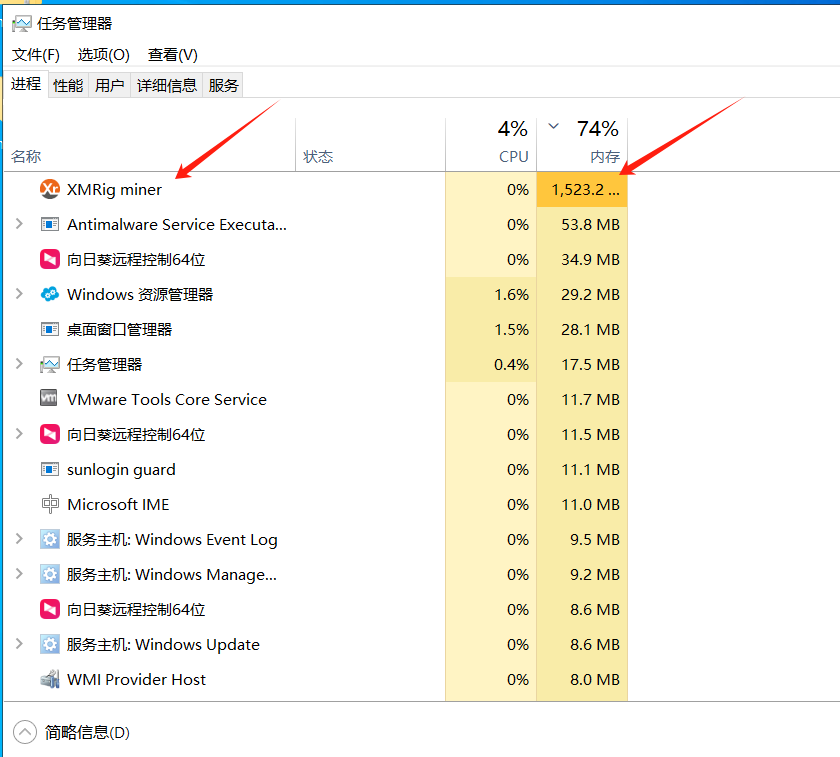Click the 11.0 MB memory cell
840x757 pixels.
(582, 505)
